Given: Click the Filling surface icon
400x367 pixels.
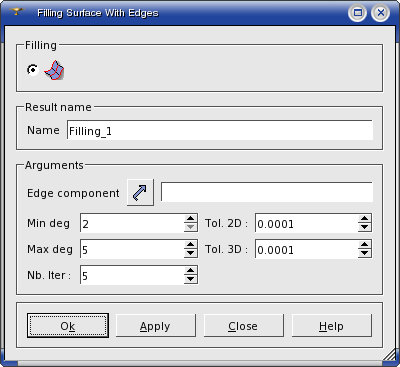Looking at the screenshot, I should pyautogui.click(x=54, y=70).
